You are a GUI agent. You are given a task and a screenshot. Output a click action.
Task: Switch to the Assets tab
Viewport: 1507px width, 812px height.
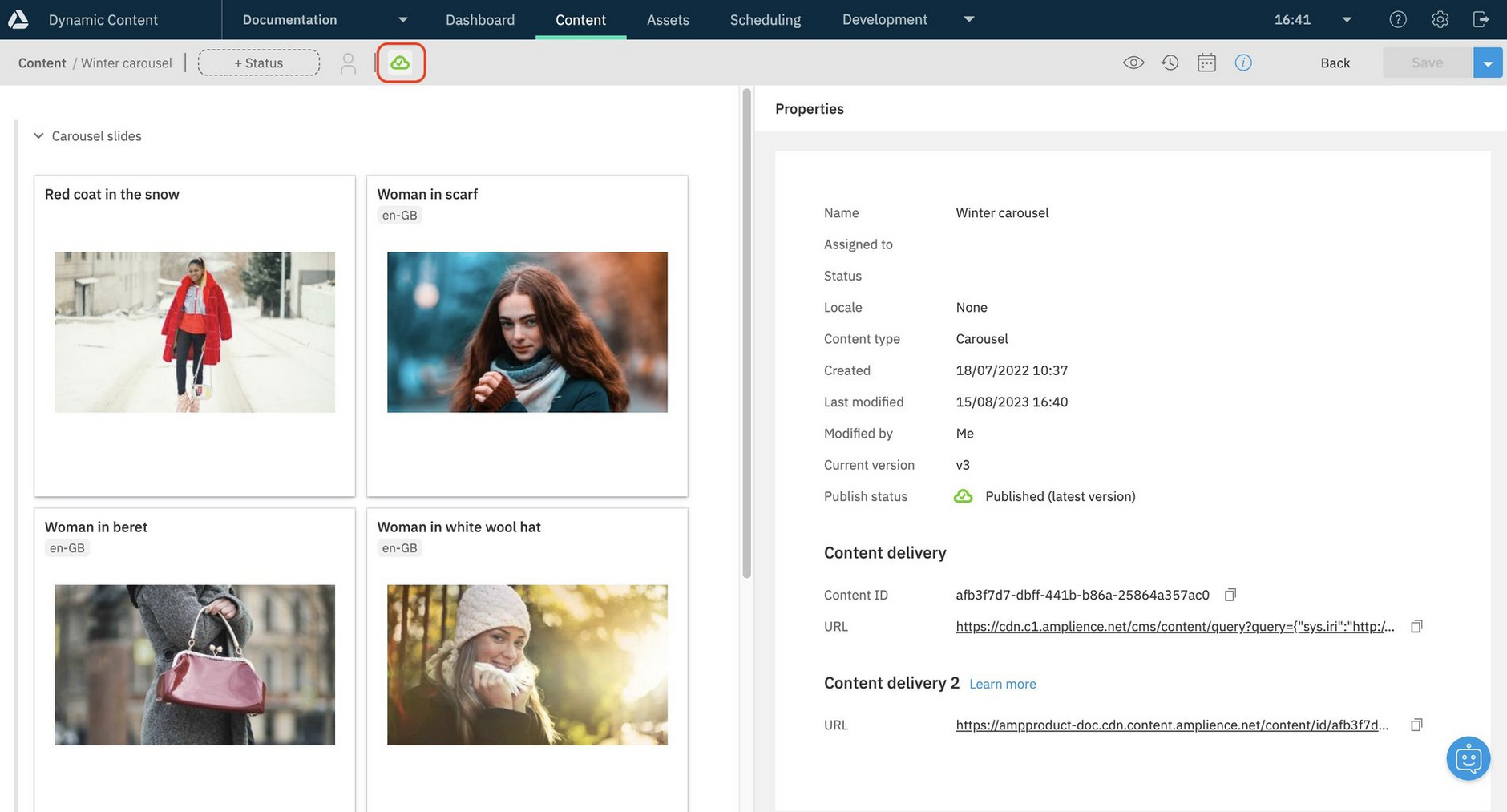tap(668, 19)
